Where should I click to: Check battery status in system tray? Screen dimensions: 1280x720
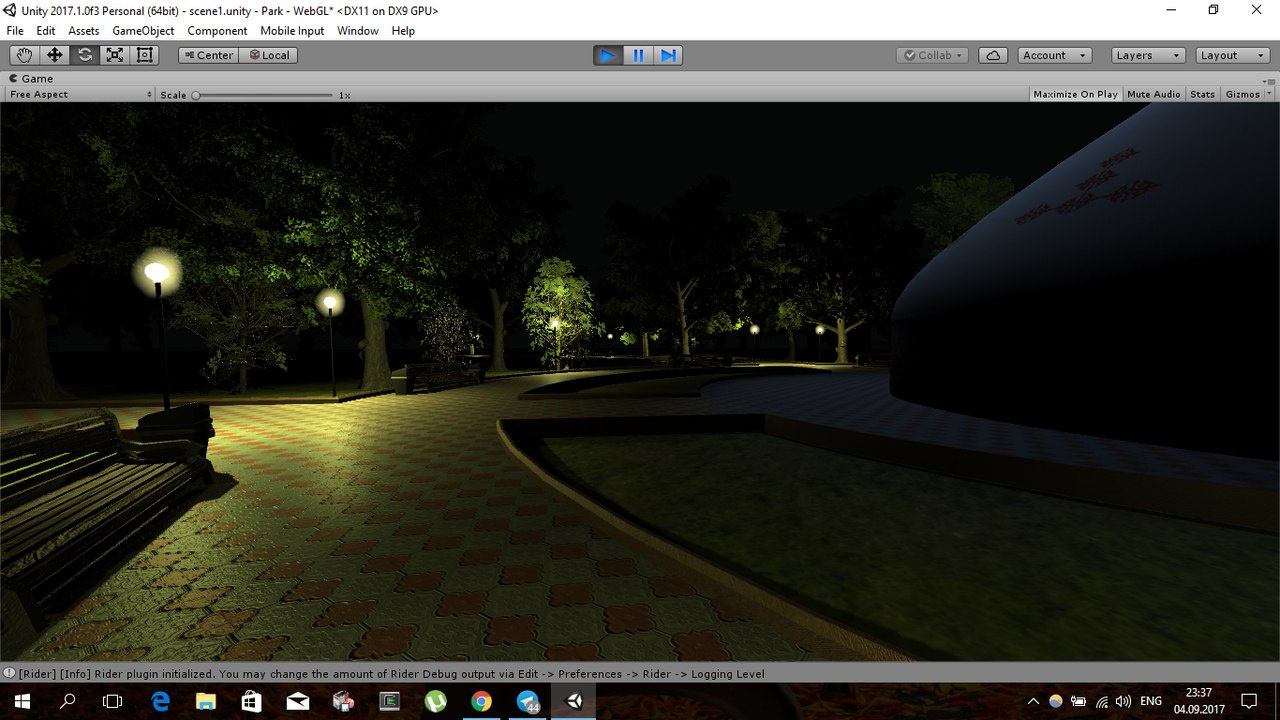pos(1078,701)
